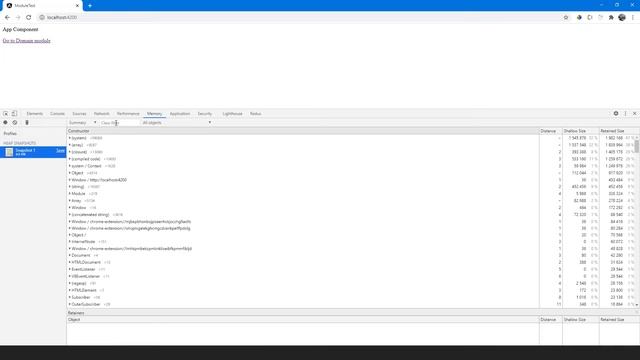Image resolution: width=640 pixels, height=360 pixels.
Task: Click the inspect element picker icon
Action: pos(6,113)
